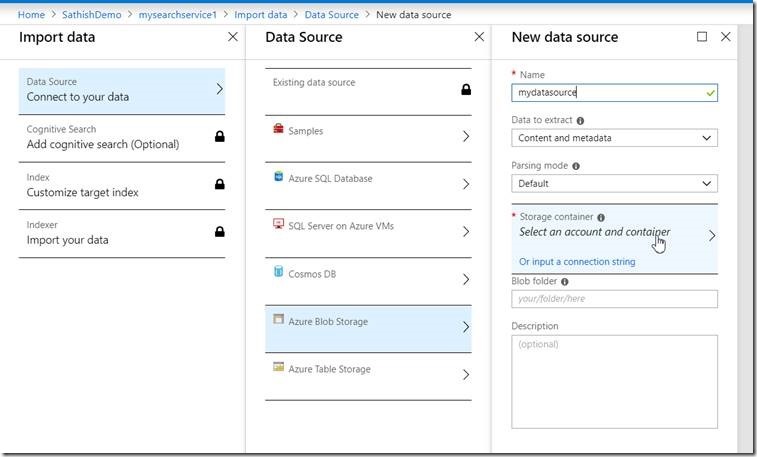Click the info icon next to Blob folder
The image size is (757, 457).
coord(564,281)
